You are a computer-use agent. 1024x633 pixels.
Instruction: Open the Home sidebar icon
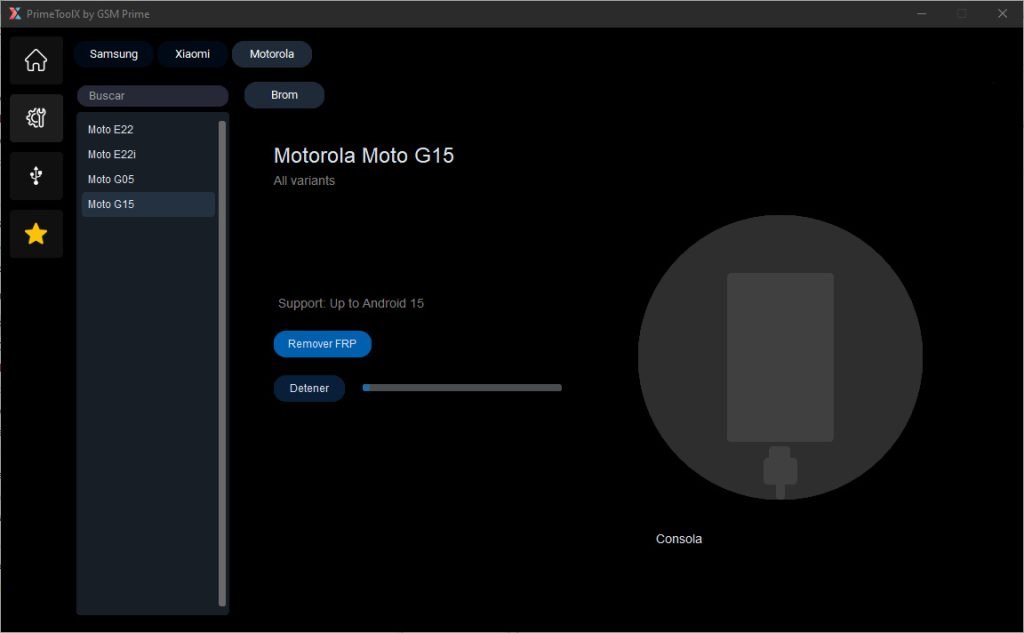tap(36, 60)
